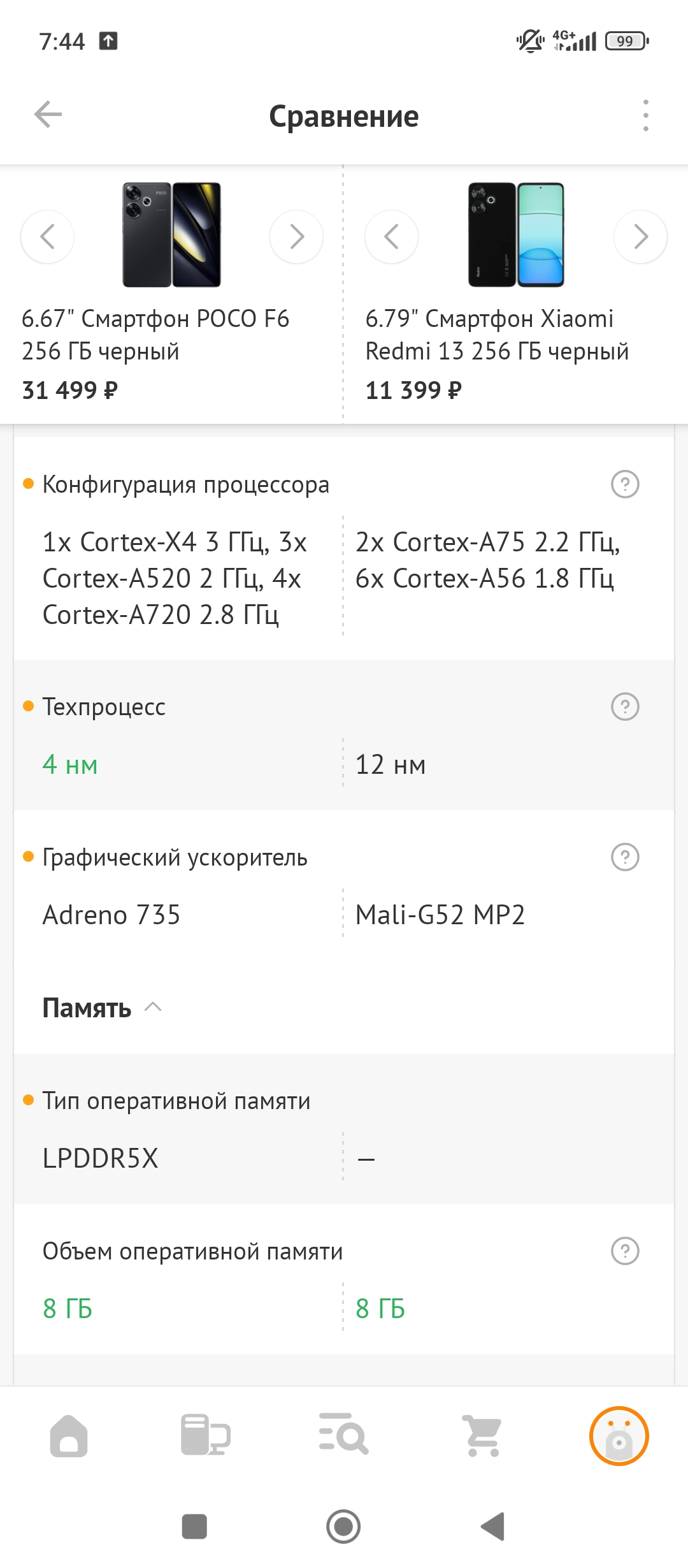Open help for Техпроцесс
688x1568 pixels.
click(x=625, y=707)
